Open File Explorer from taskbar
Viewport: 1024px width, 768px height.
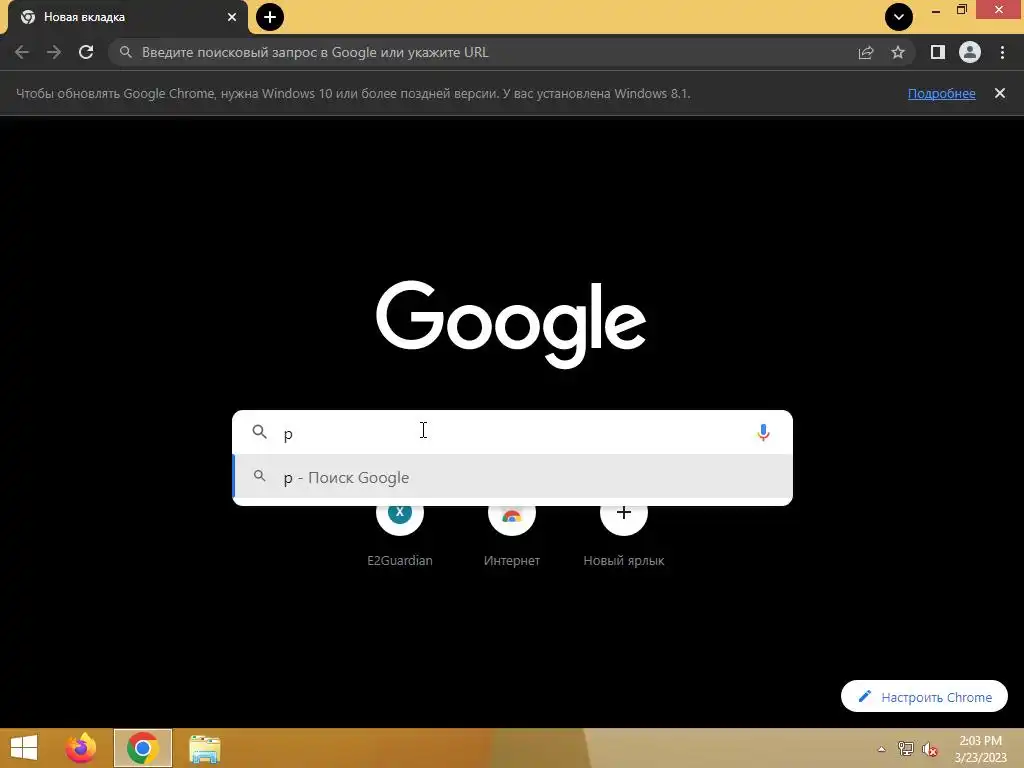click(204, 749)
